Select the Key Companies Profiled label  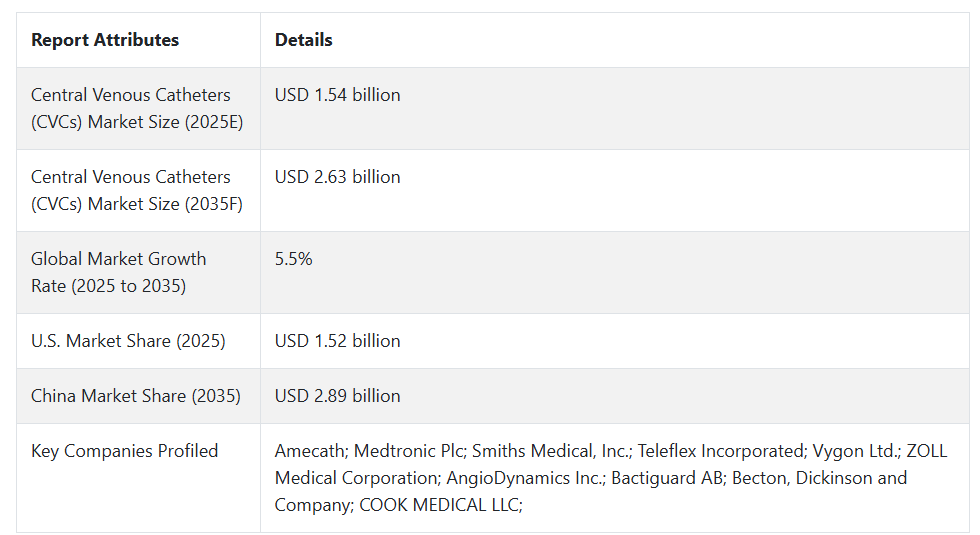(x=124, y=451)
